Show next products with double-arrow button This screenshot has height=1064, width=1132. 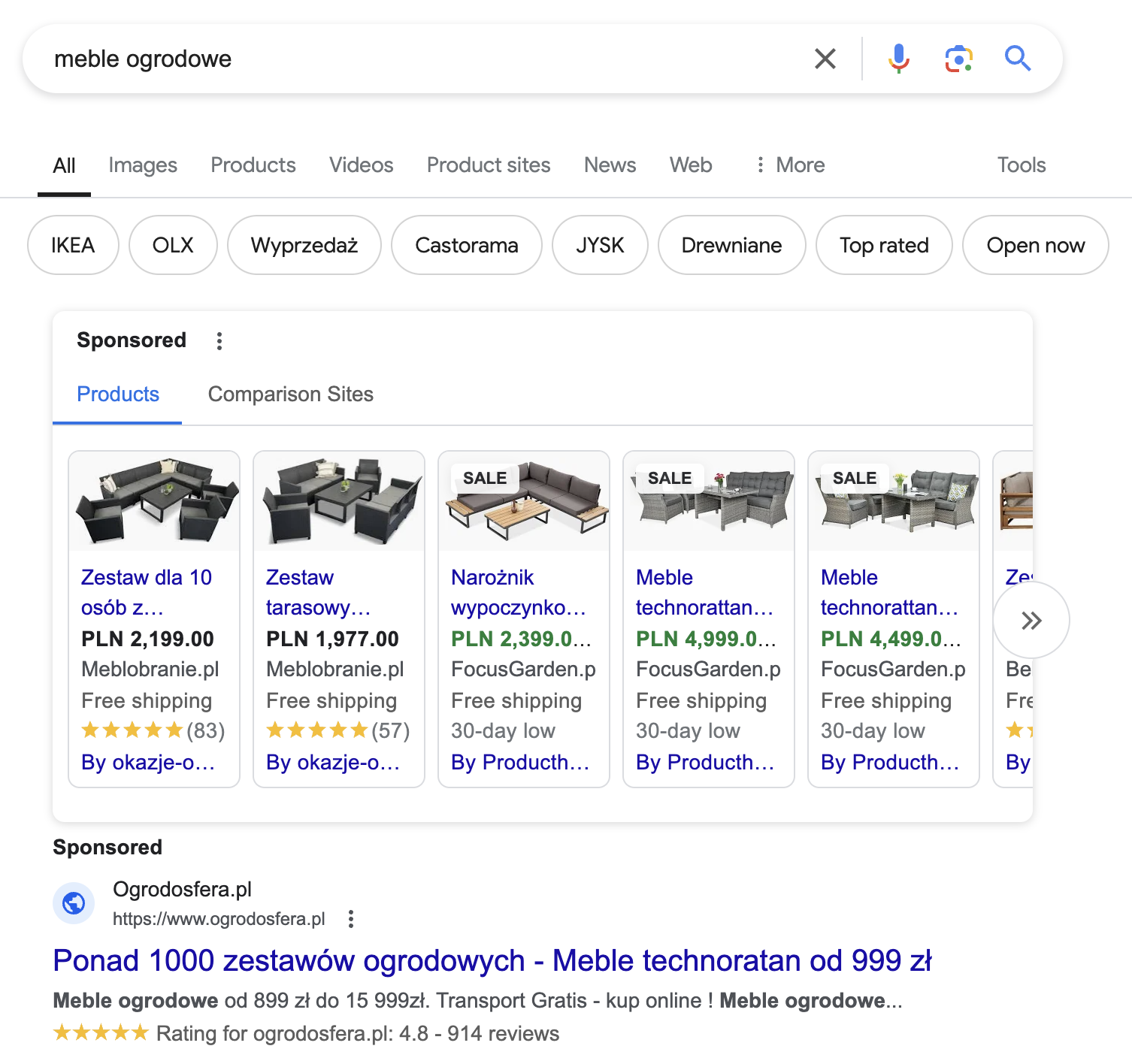tap(1031, 621)
